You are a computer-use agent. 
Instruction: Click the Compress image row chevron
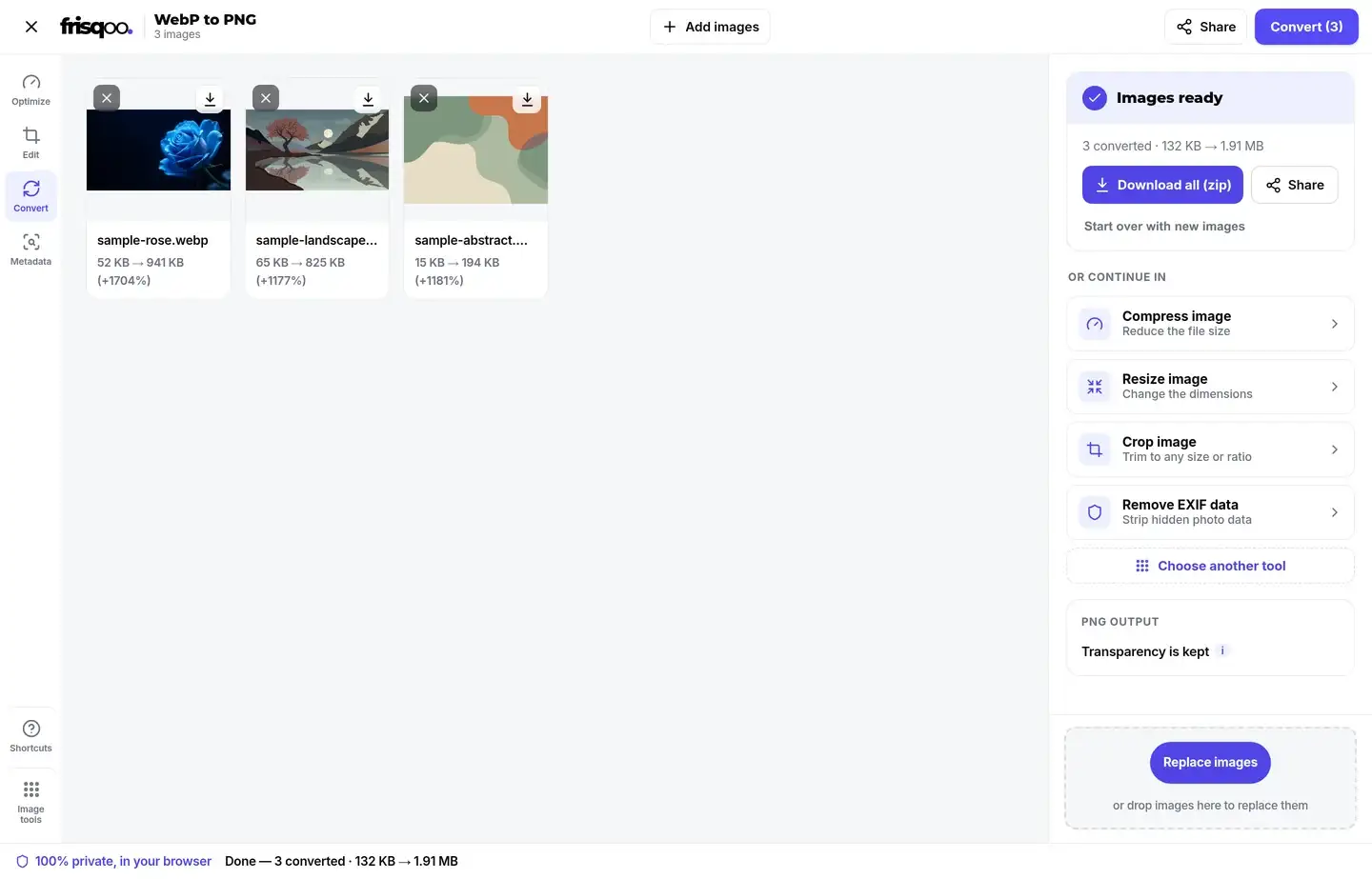click(x=1334, y=324)
